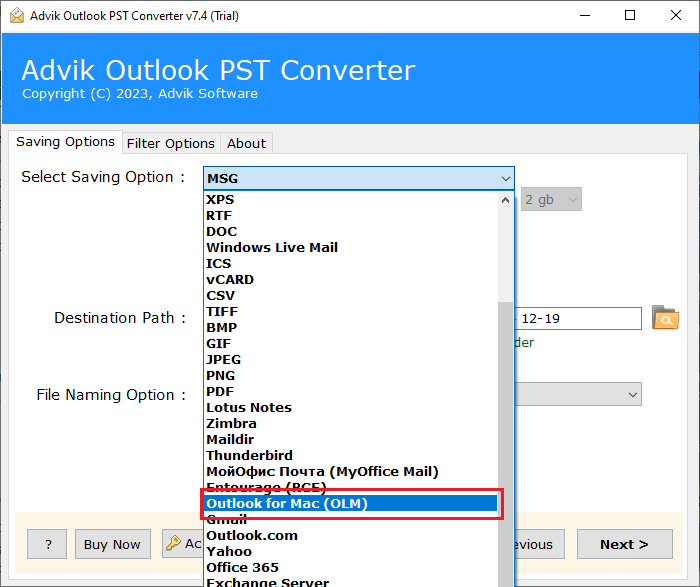Viewport: 700px width, 587px height.
Task: Choose Zimbra from the list
Action: (351, 424)
